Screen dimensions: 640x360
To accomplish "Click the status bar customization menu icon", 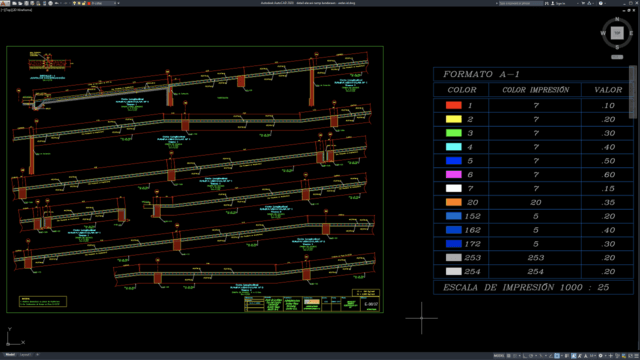I will [x=636, y=356].
